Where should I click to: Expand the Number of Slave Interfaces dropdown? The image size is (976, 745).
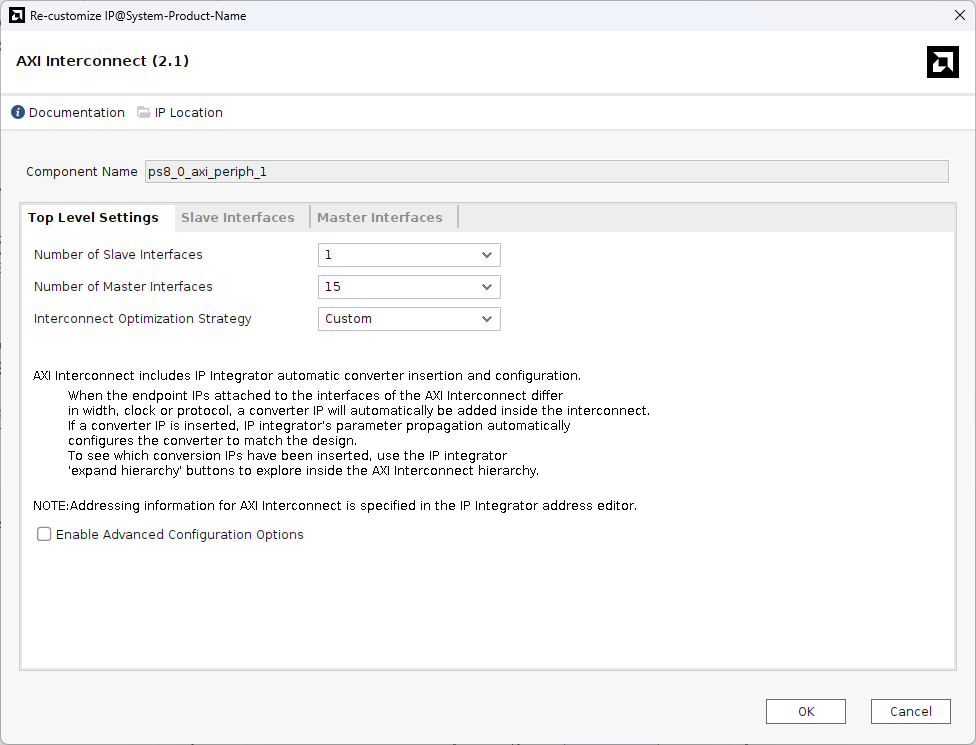[409, 255]
